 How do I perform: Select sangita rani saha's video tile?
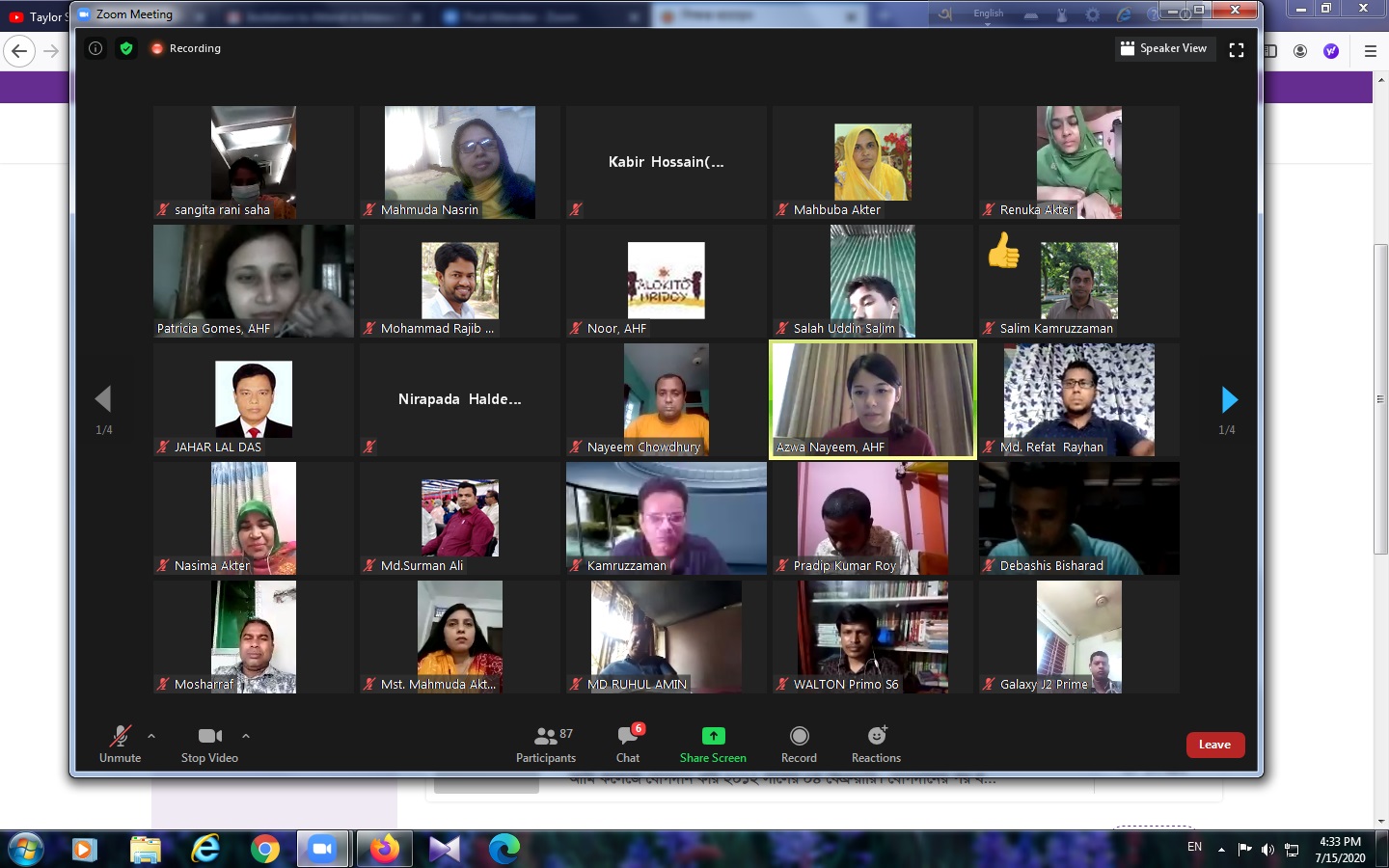[254, 162]
